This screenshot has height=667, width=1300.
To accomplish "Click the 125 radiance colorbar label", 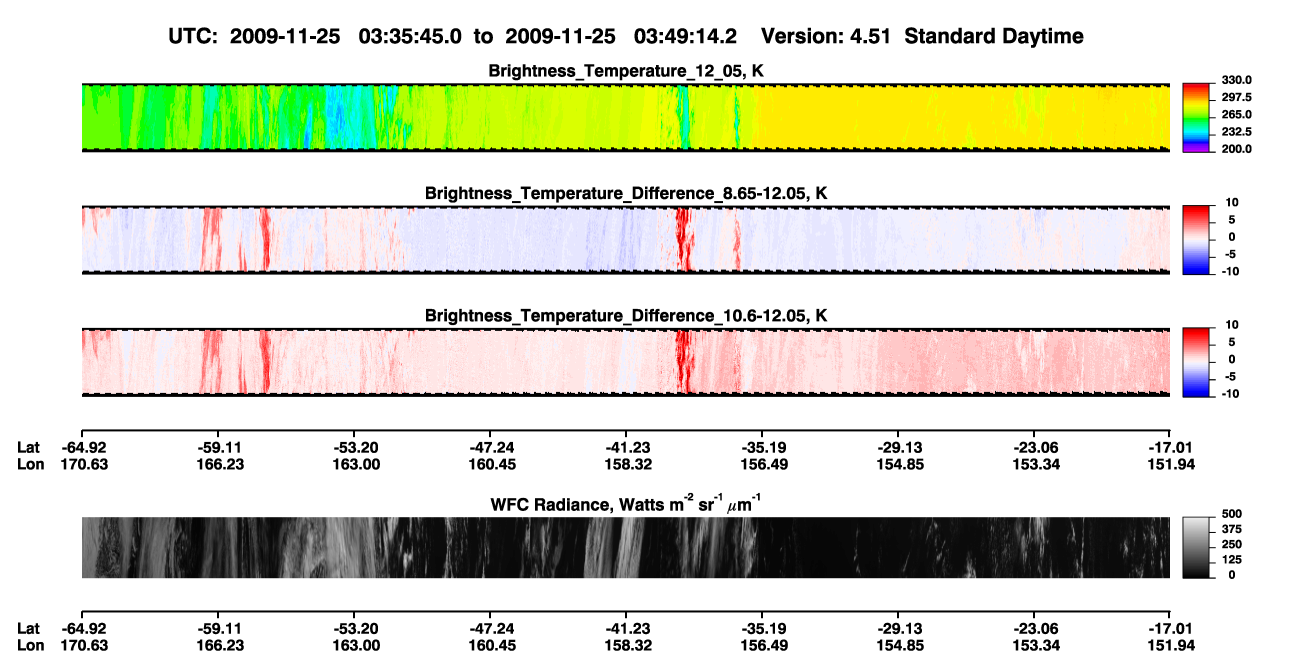I will pyautogui.click(x=1232, y=558).
